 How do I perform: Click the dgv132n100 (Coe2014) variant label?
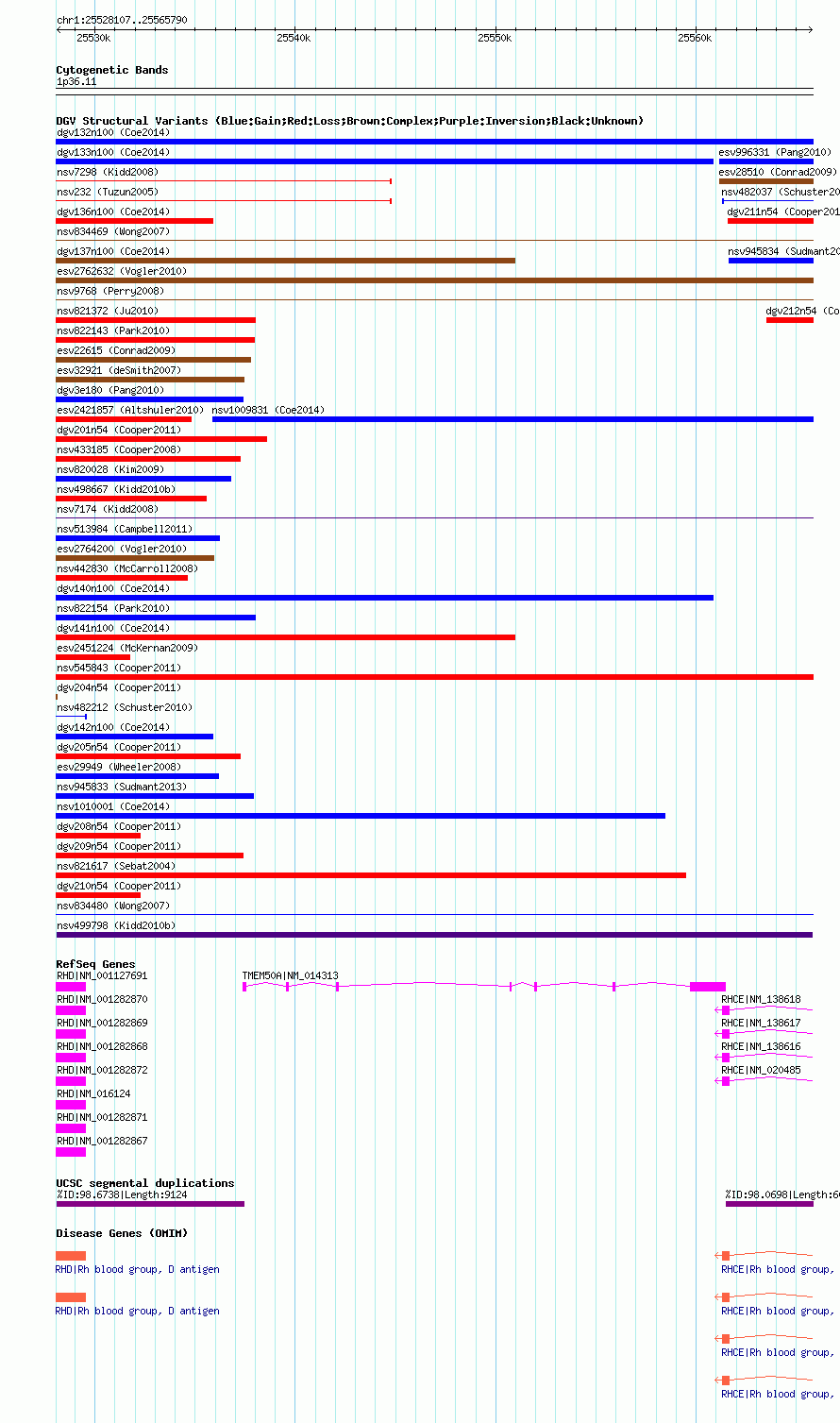click(113, 133)
